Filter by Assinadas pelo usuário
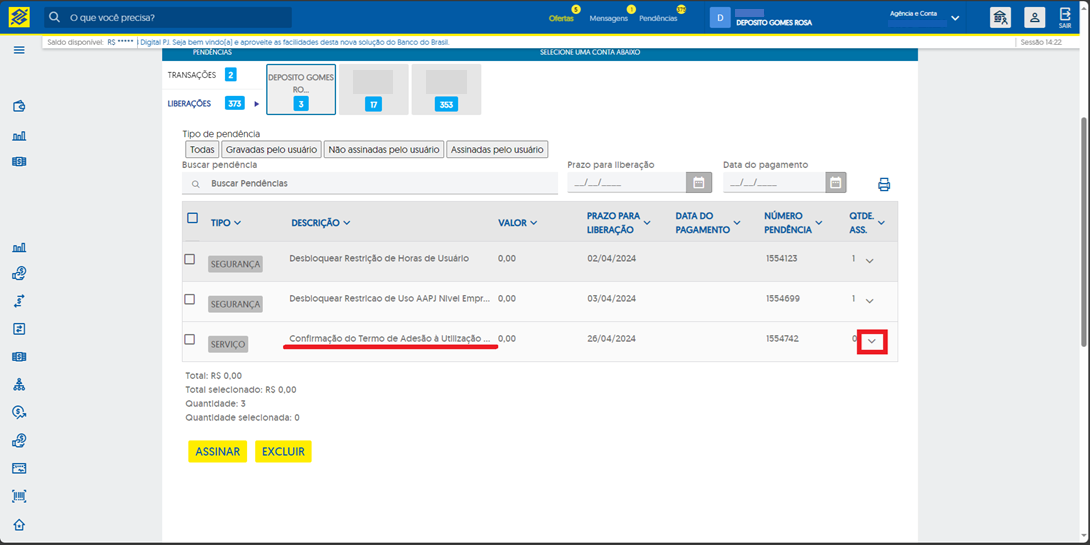The width and height of the screenshot is (1090, 545). [x=497, y=149]
